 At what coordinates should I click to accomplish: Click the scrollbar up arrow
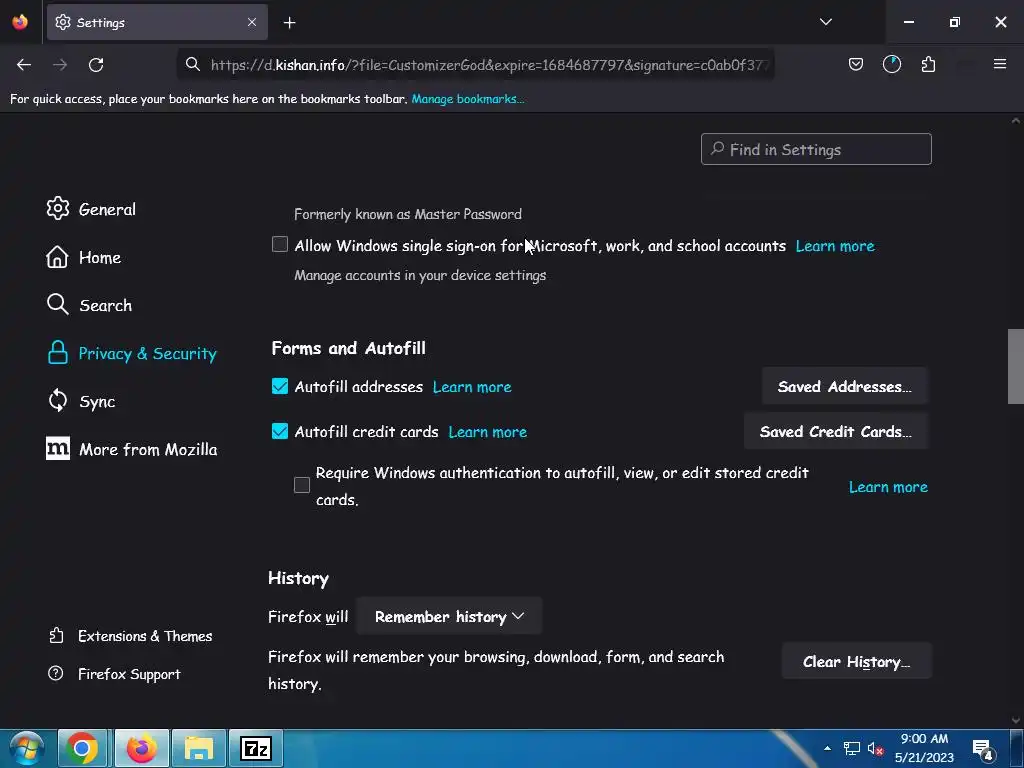1016,121
